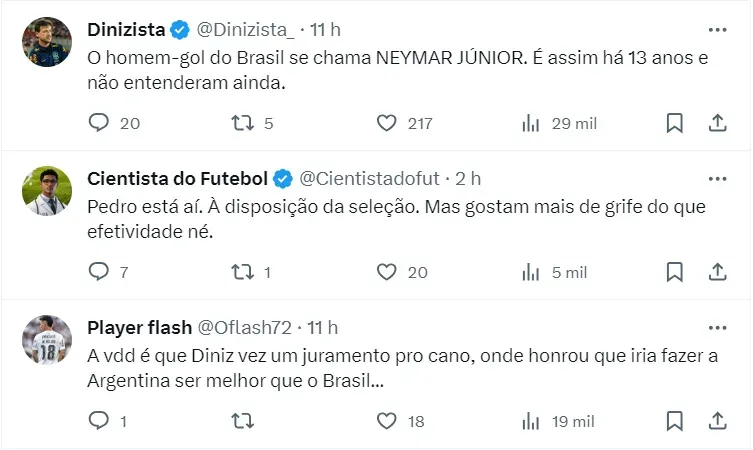Image resolution: width=753 pixels, height=450 pixels.
Task: Open more options for Player flash tweet
Action: pyautogui.click(x=717, y=327)
